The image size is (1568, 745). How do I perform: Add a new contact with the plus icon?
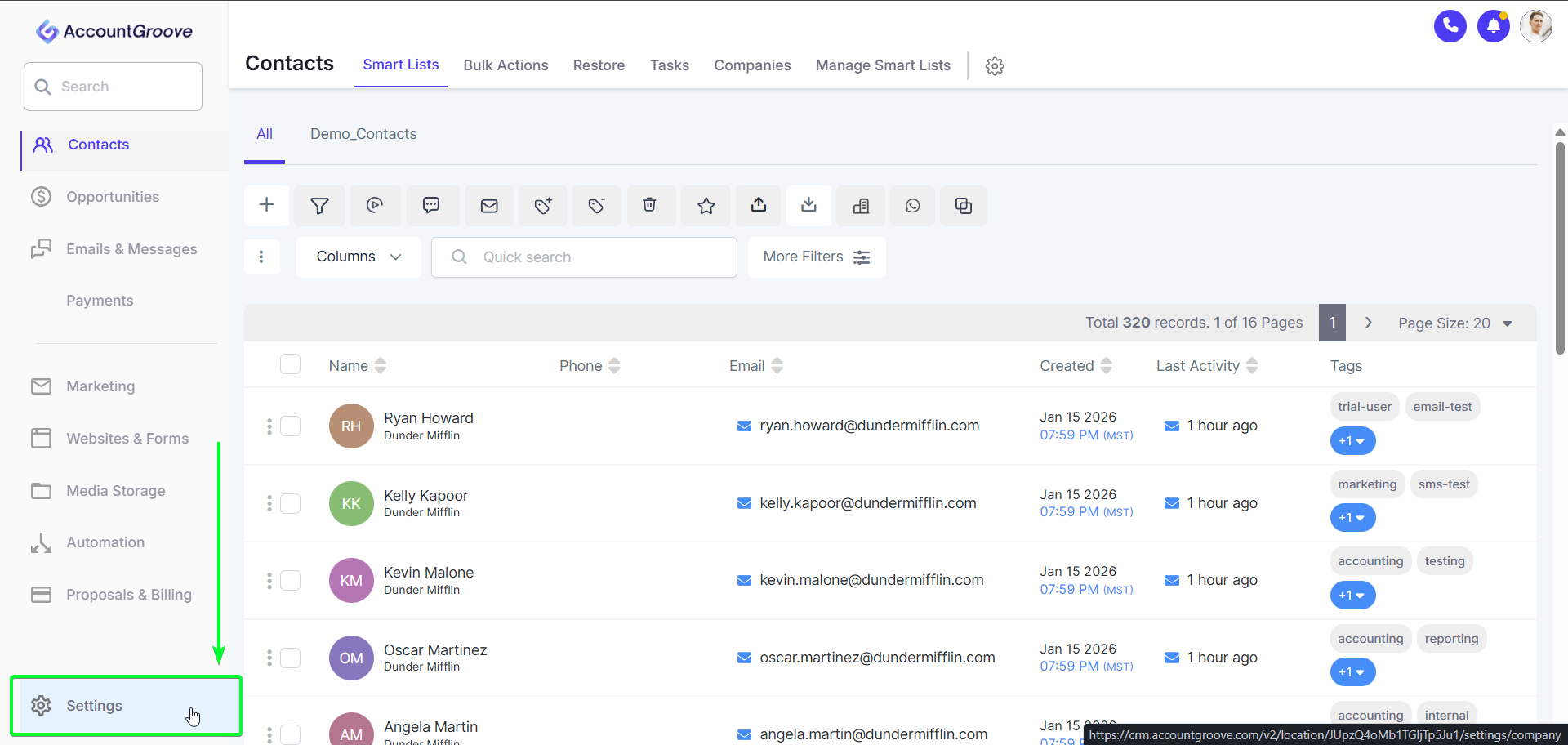pyautogui.click(x=266, y=205)
